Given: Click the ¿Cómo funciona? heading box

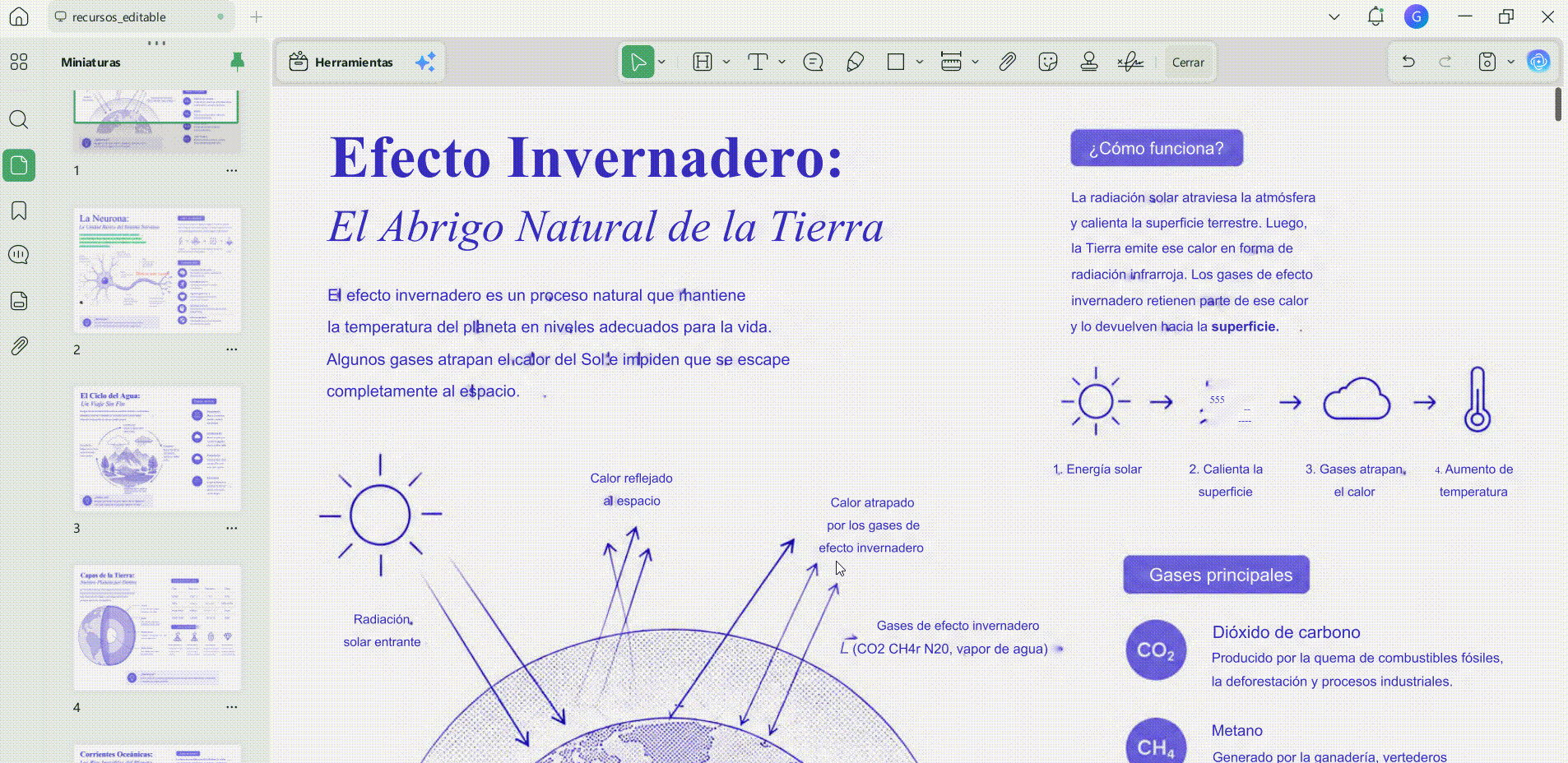Looking at the screenshot, I should [x=1157, y=148].
